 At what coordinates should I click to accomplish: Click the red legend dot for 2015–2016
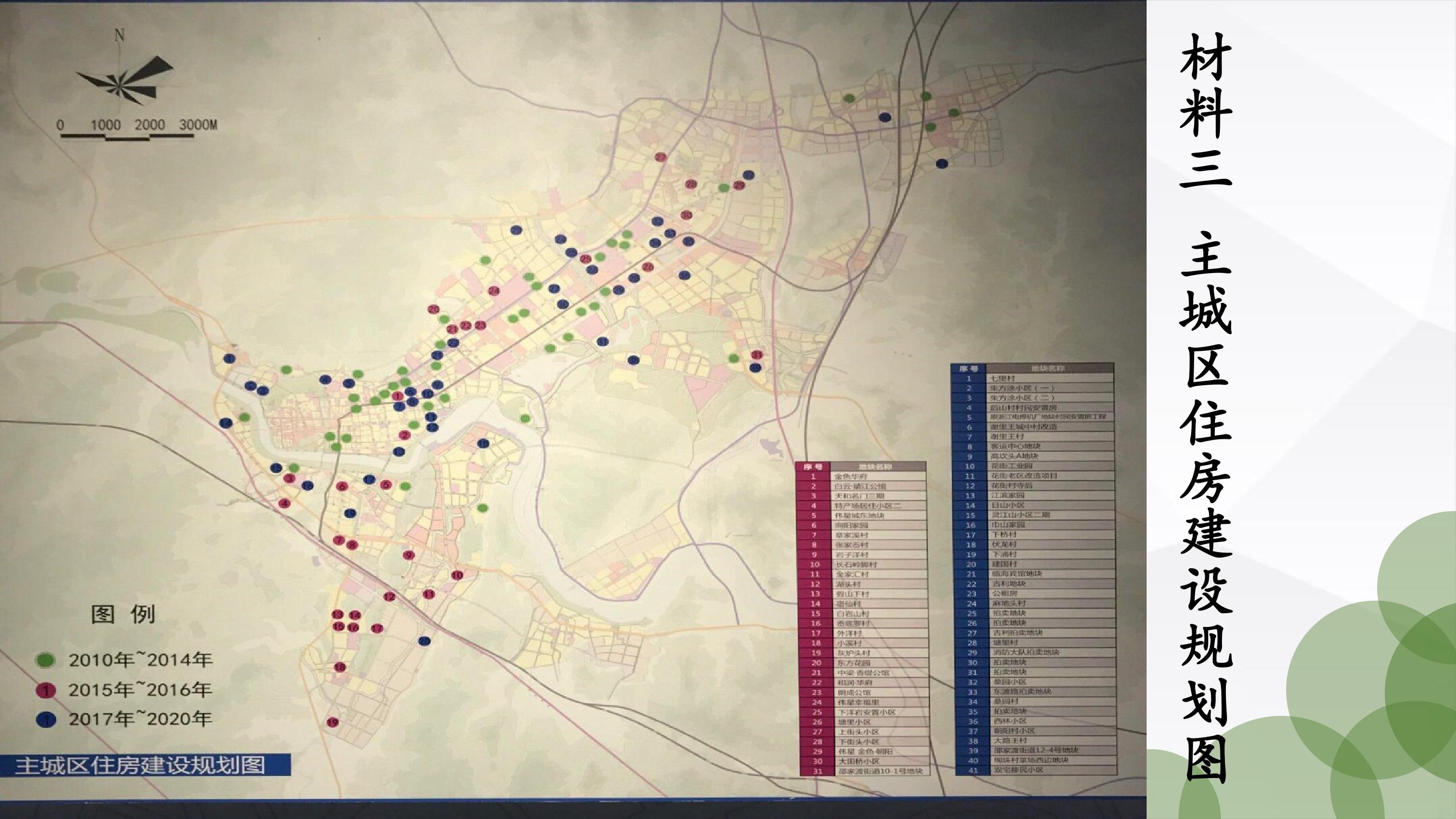click(x=46, y=690)
